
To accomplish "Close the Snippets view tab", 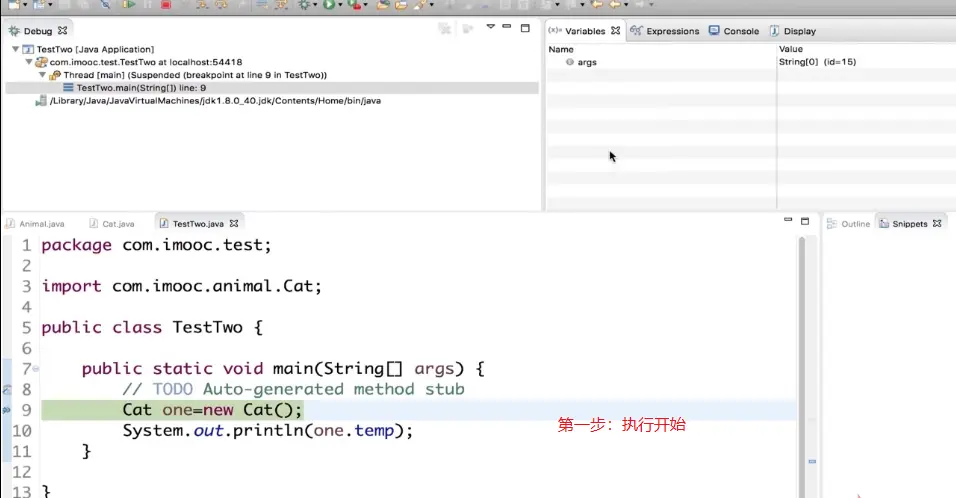I will pos(937,224).
